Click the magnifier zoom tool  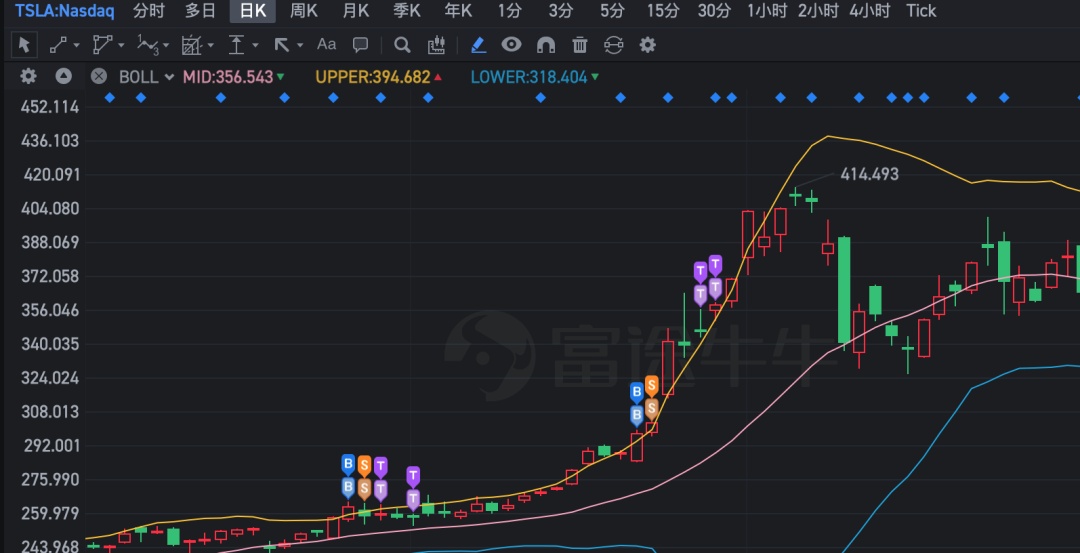click(x=402, y=45)
